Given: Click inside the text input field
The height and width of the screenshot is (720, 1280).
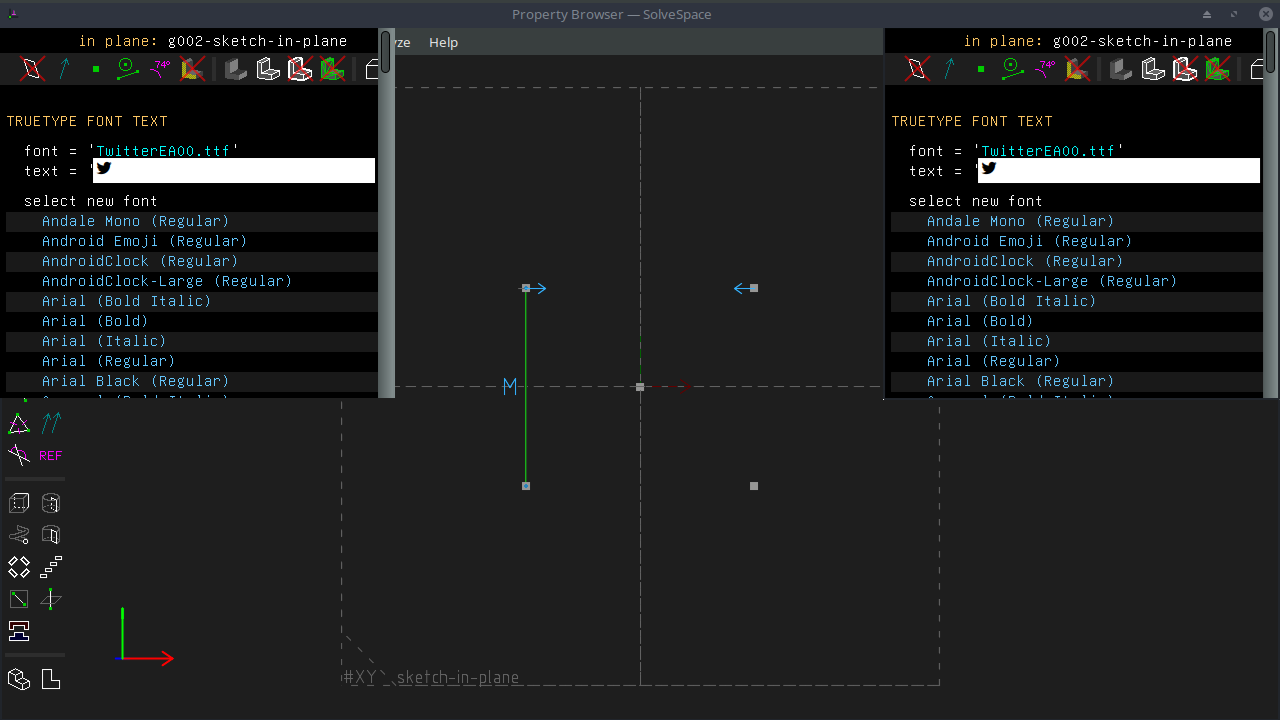Looking at the screenshot, I should point(233,168).
